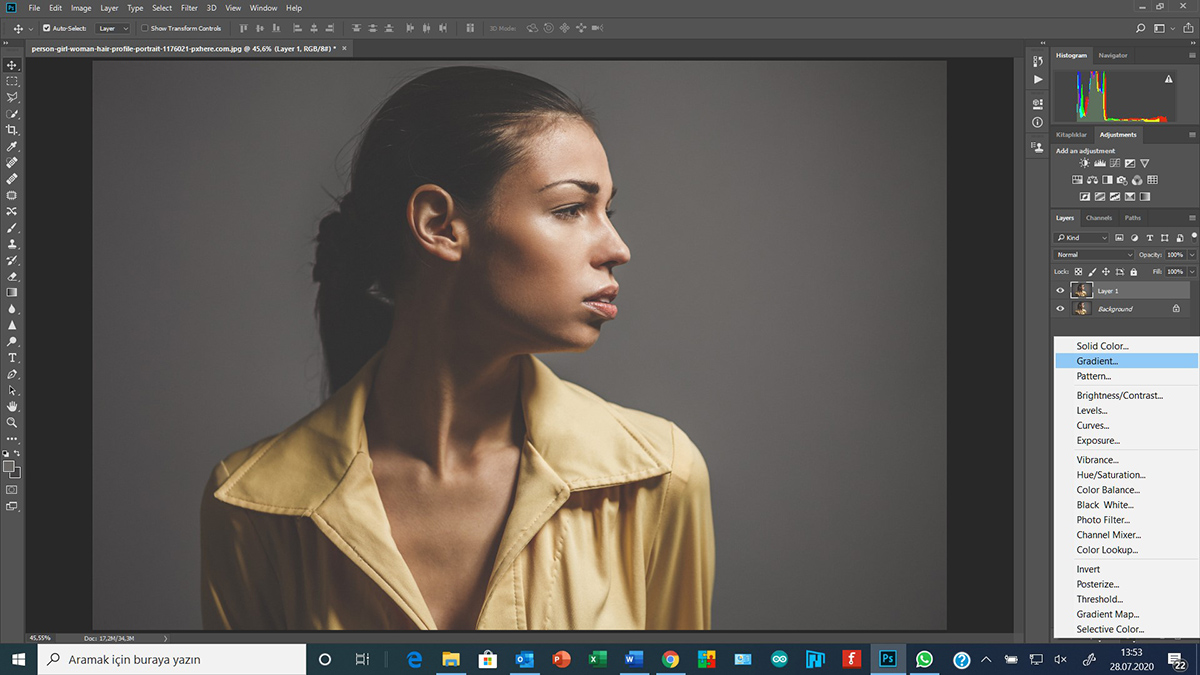Switch to the Channels tab

click(1099, 218)
